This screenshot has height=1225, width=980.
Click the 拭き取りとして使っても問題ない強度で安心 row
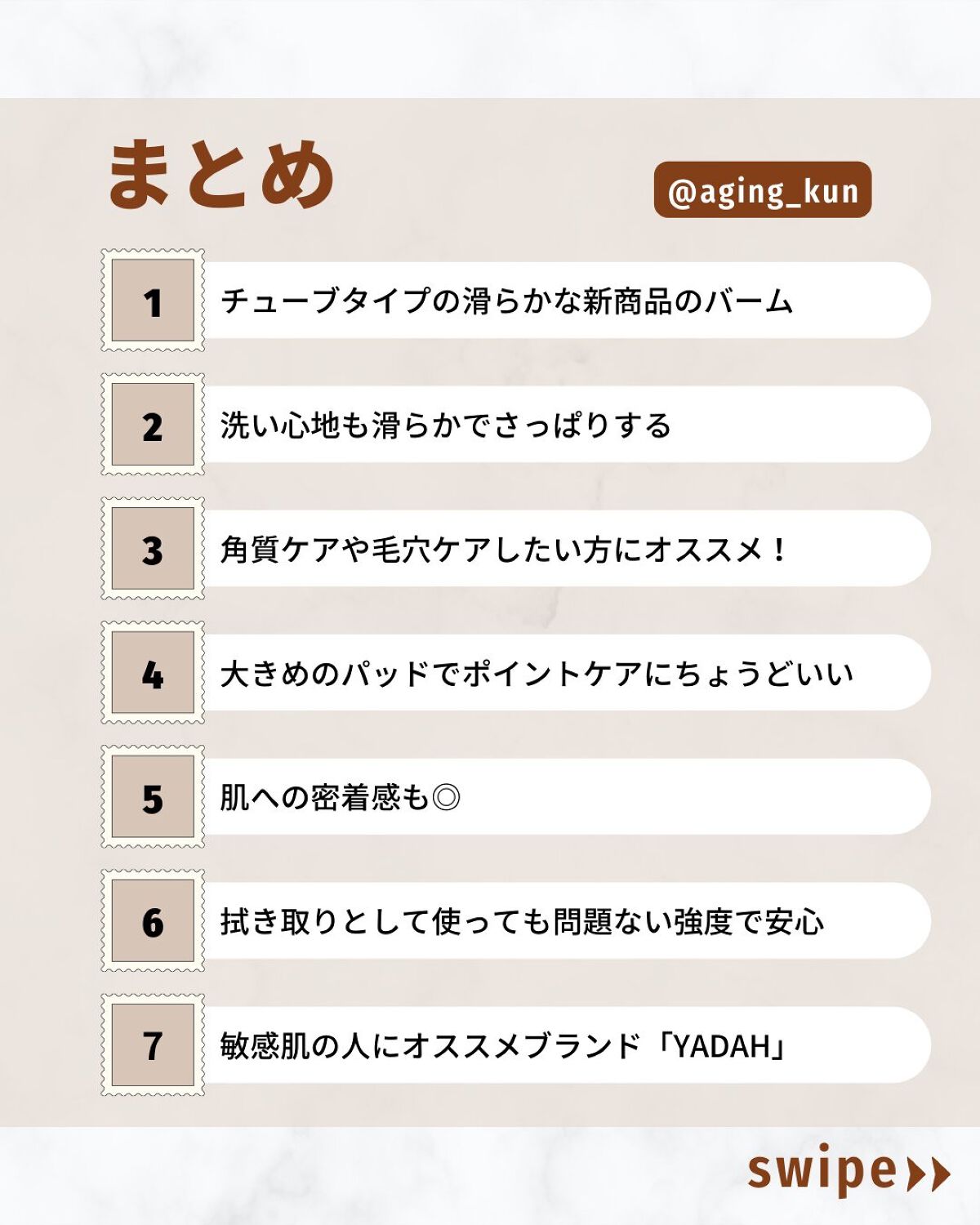pos(523,922)
